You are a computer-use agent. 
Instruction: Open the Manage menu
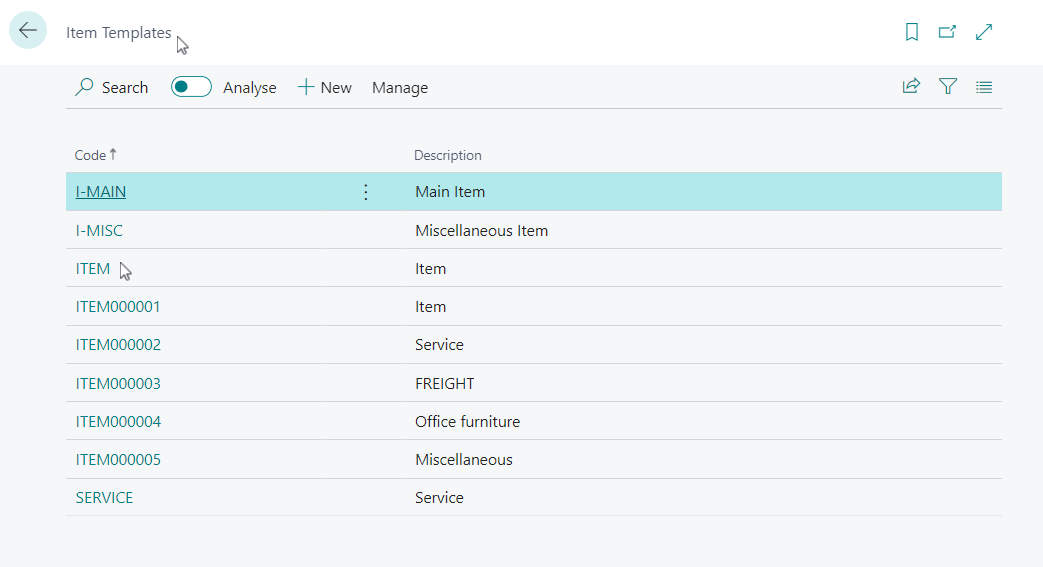[400, 88]
